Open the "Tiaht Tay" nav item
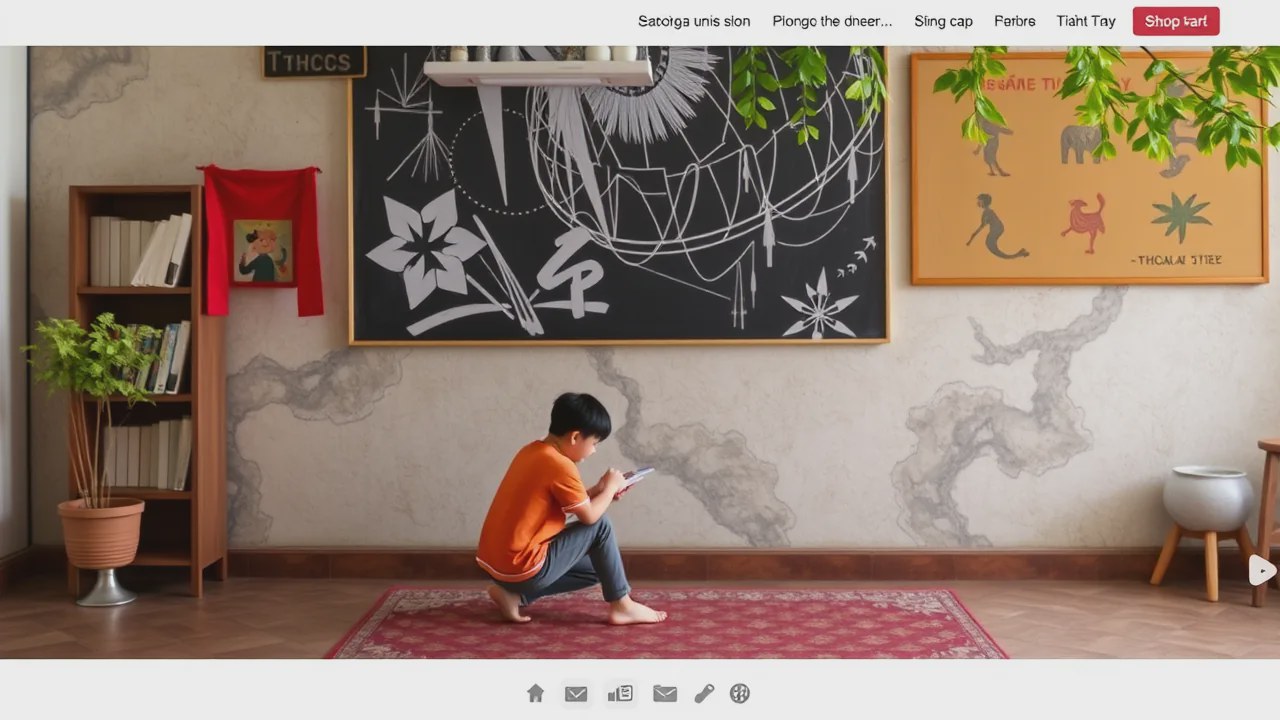The width and height of the screenshot is (1280, 720). click(x=1086, y=21)
